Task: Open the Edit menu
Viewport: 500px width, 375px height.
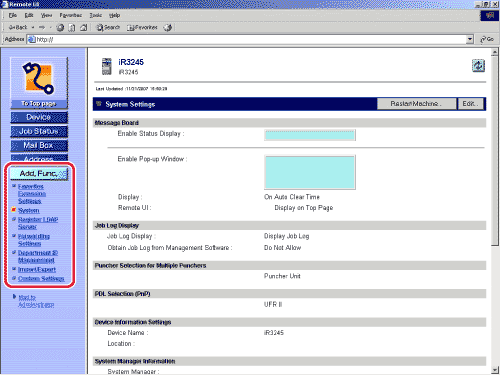Action: click(x=29, y=15)
